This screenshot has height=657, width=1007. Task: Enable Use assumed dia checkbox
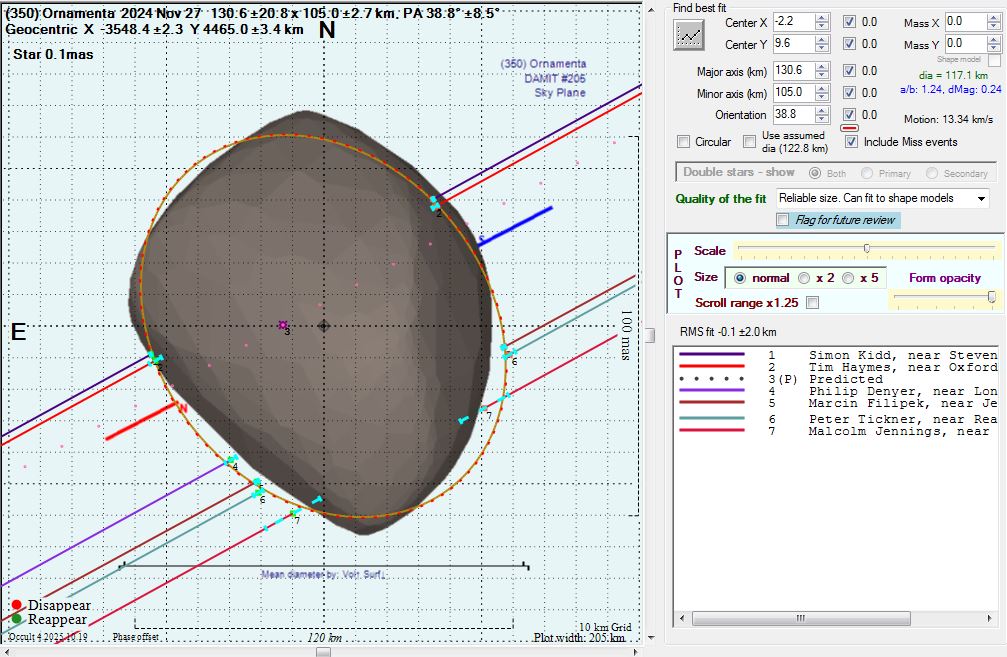(x=749, y=142)
